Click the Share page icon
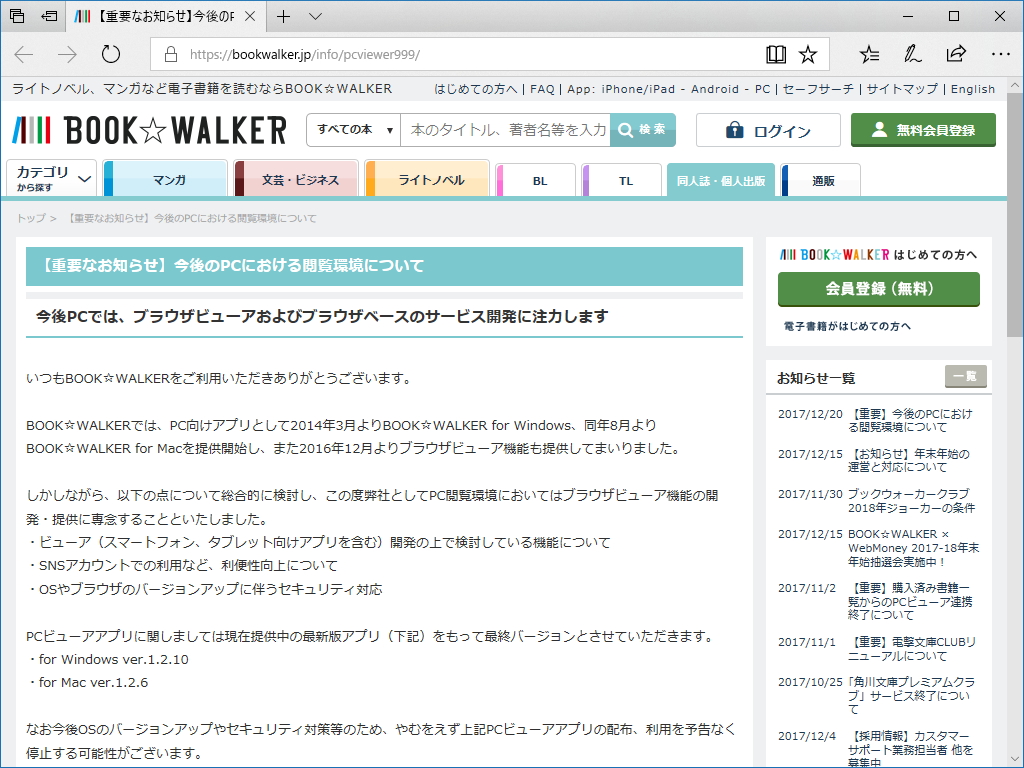The image size is (1024, 768). [x=956, y=54]
